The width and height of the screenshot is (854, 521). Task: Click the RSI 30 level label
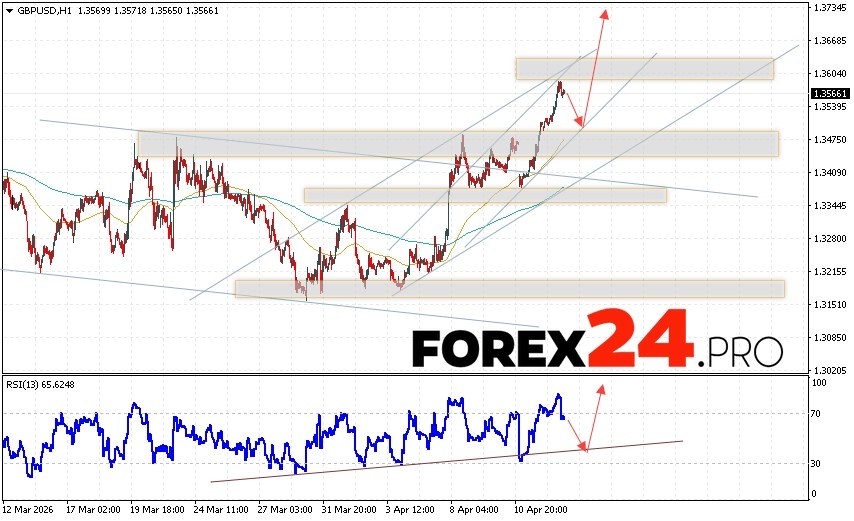coord(817,464)
